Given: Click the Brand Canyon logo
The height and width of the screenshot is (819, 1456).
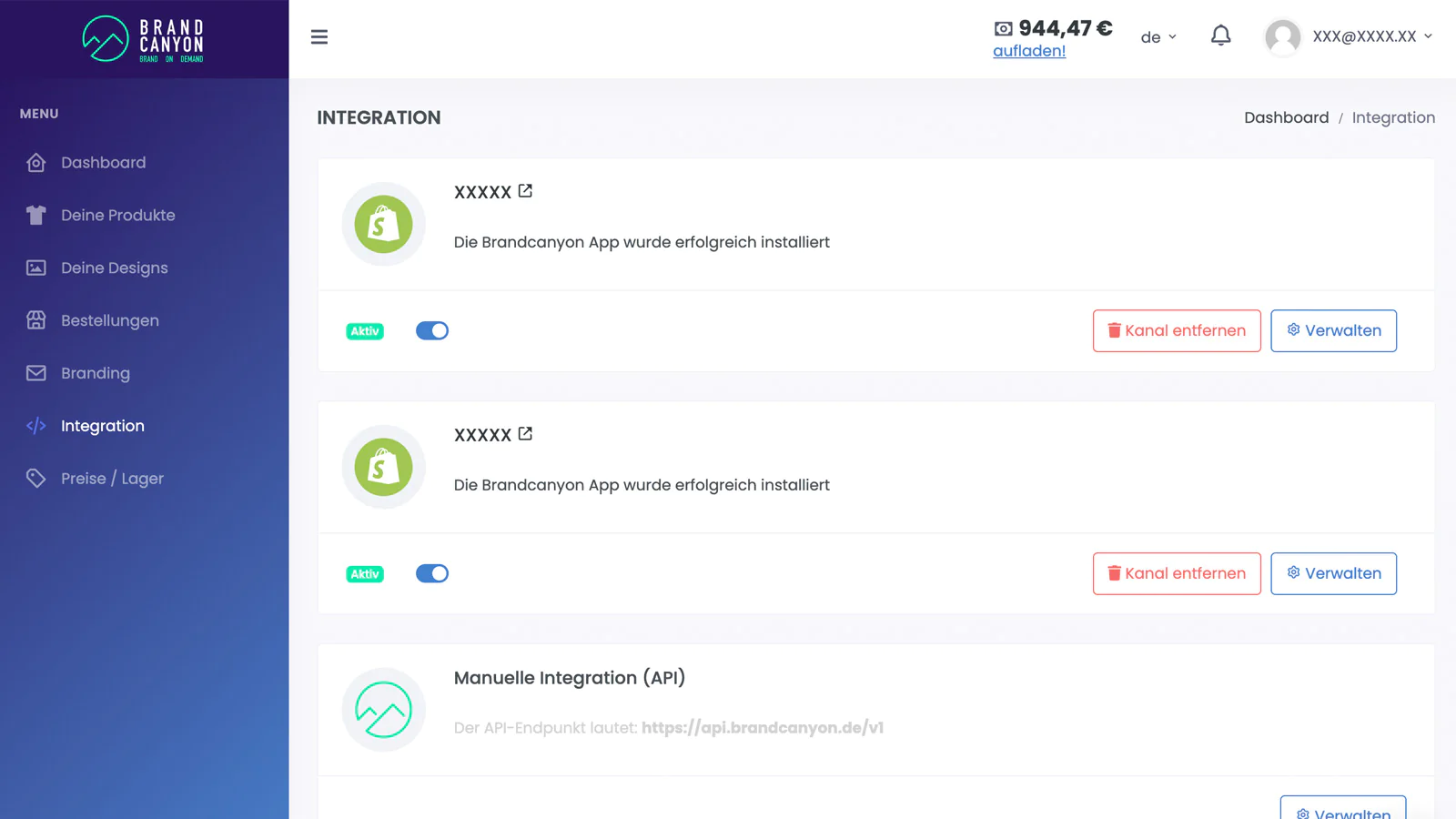Looking at the screenshot, I should 144,39.
